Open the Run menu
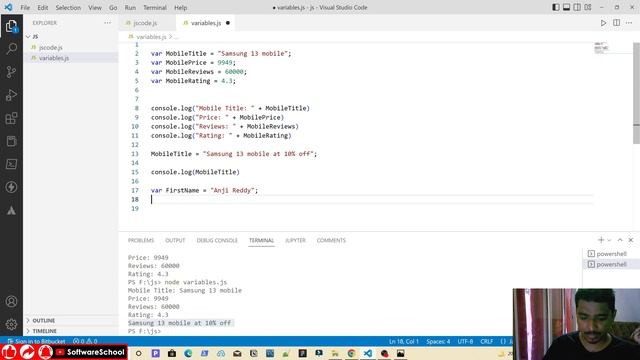The height and width of the screenshot is (360, 640). [130, 7]
